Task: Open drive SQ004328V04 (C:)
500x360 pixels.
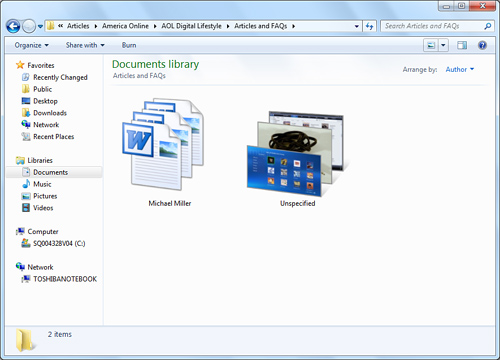Action: point(59,243)
